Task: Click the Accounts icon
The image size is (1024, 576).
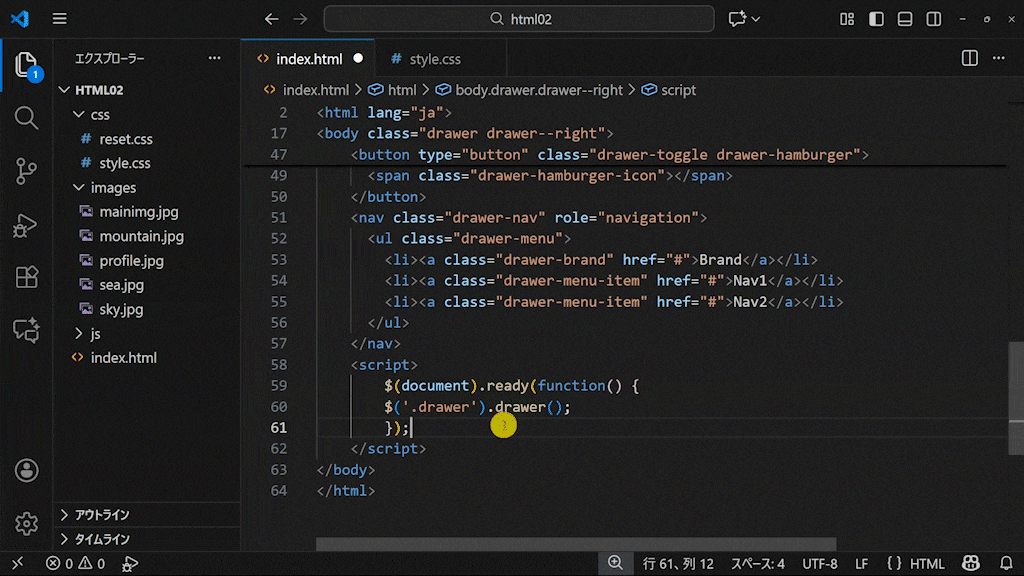Action: [x=26, y=470]
